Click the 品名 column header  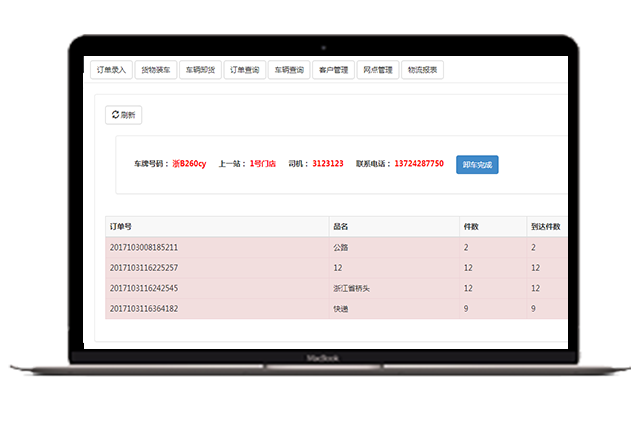pyautogui.click(x=340, y=227)
